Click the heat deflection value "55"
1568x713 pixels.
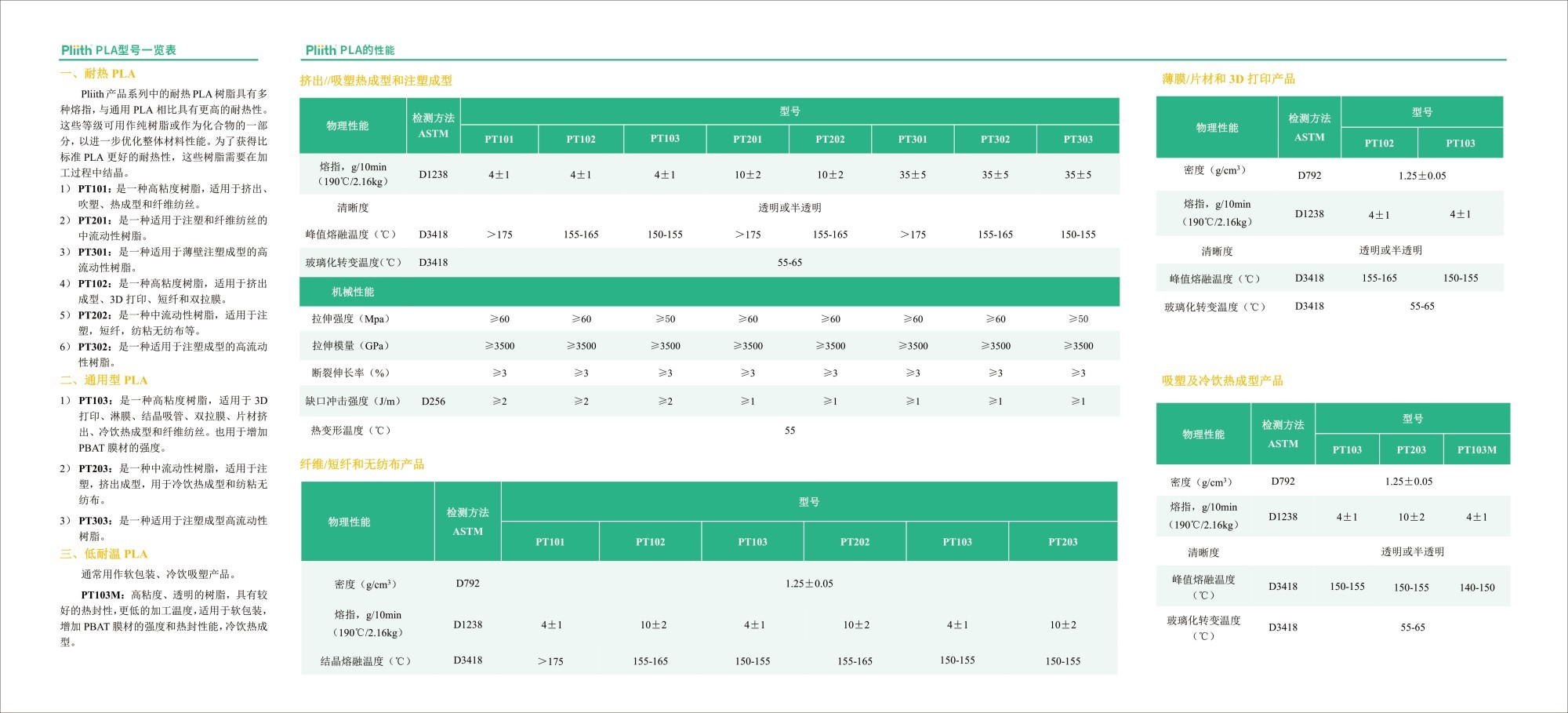click(x=789, y=431)
